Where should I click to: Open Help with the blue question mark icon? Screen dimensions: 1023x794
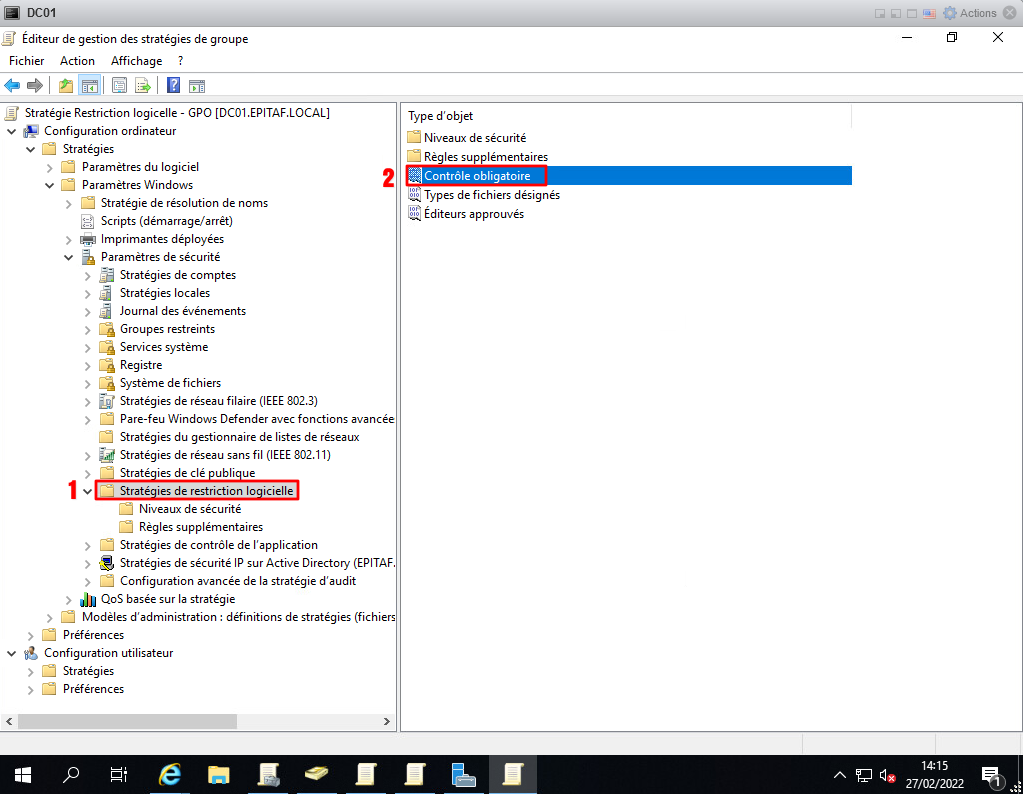point(173,86)
